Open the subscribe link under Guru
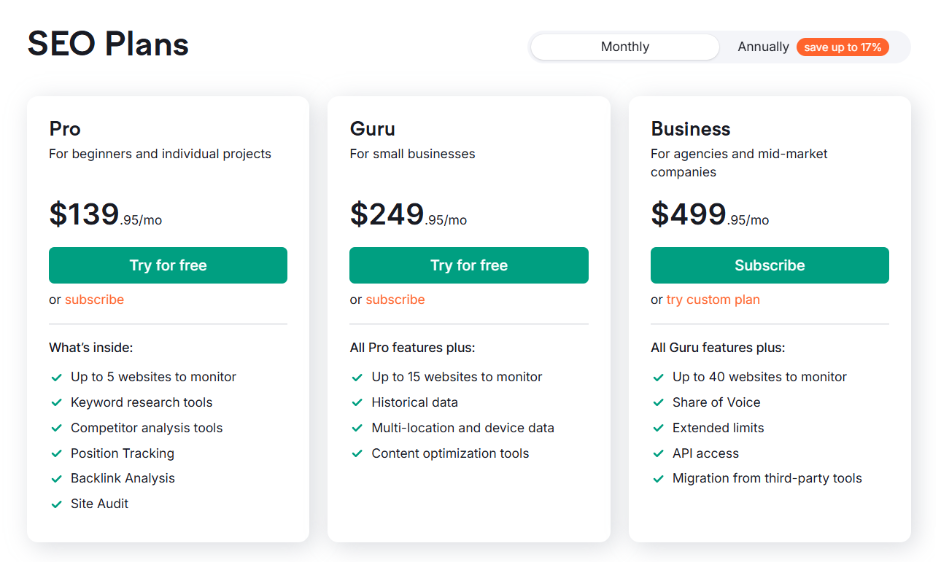Screen dimensions: 936x562 click(395, 300)
